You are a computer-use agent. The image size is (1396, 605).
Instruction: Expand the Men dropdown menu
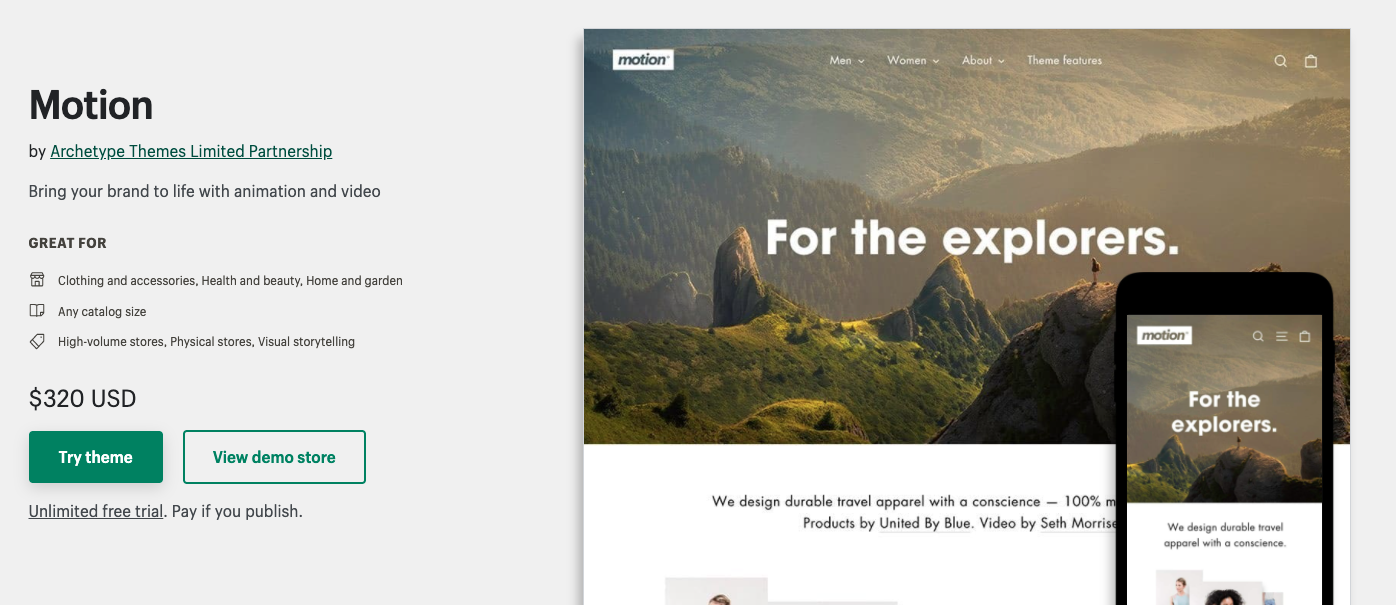tap(847, 60)
